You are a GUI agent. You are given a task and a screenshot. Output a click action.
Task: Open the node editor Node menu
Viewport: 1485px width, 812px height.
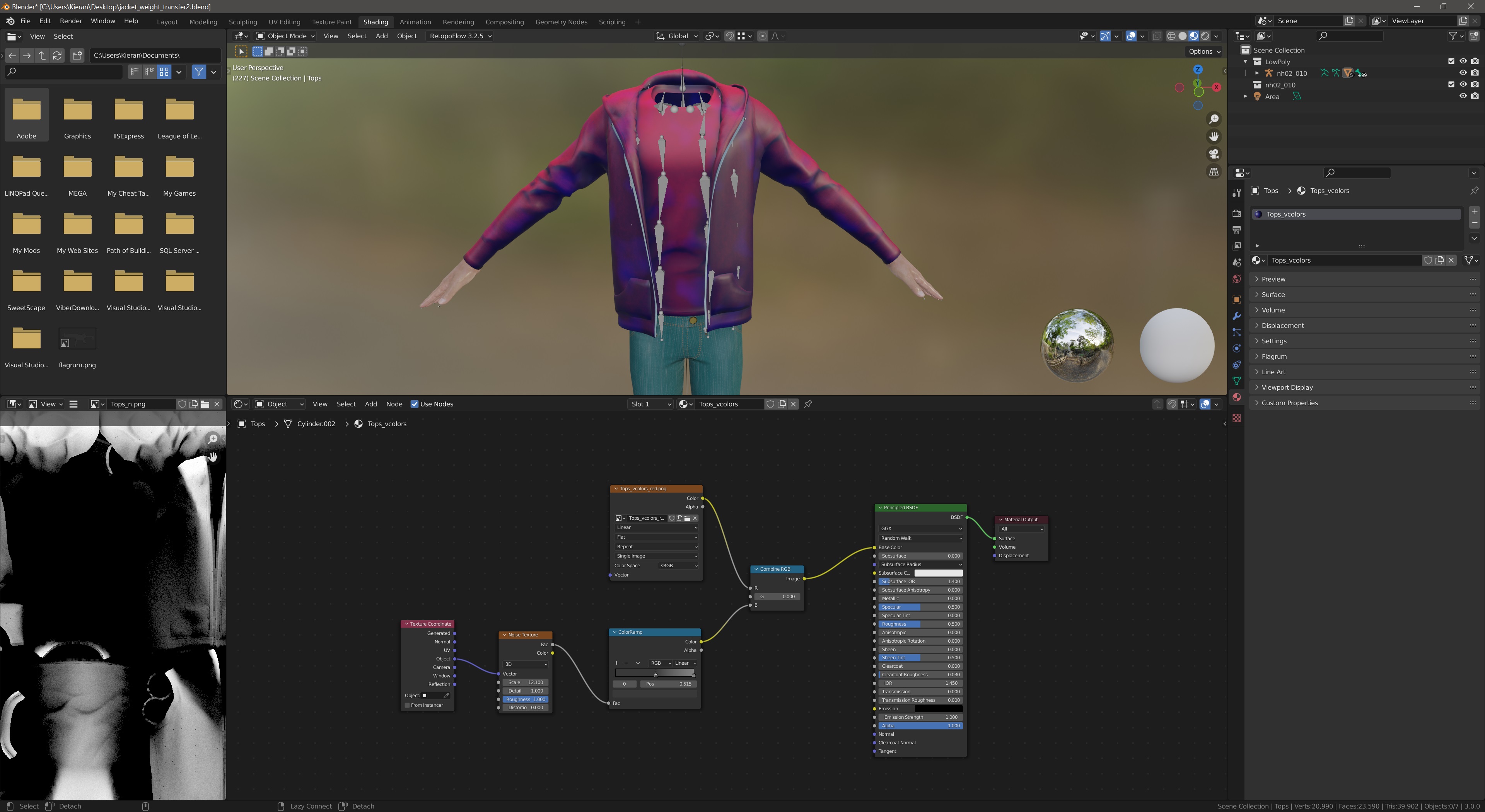394,404
